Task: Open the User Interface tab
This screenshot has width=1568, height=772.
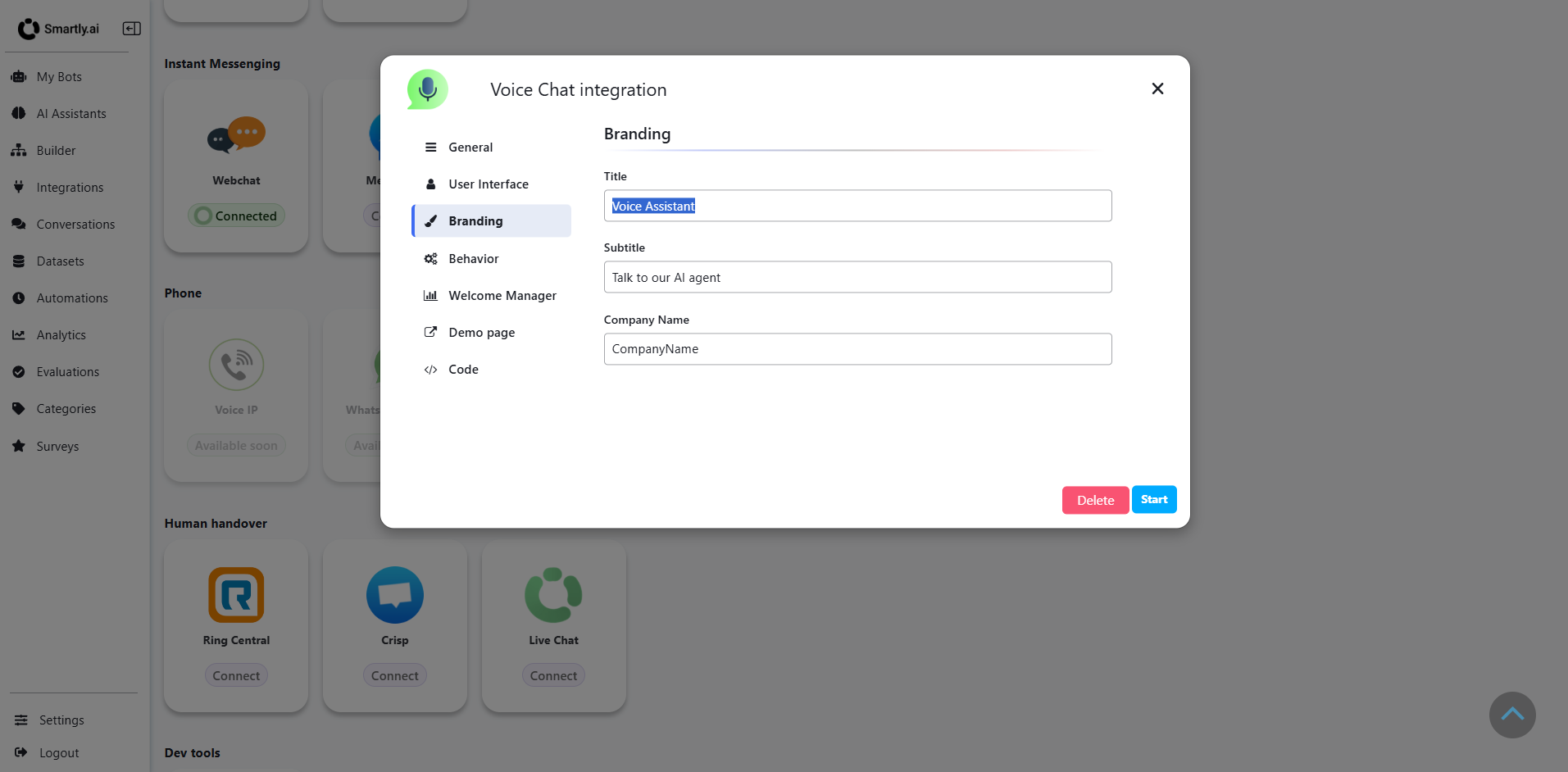Action: pyautogui.click(x=488, y=184)
